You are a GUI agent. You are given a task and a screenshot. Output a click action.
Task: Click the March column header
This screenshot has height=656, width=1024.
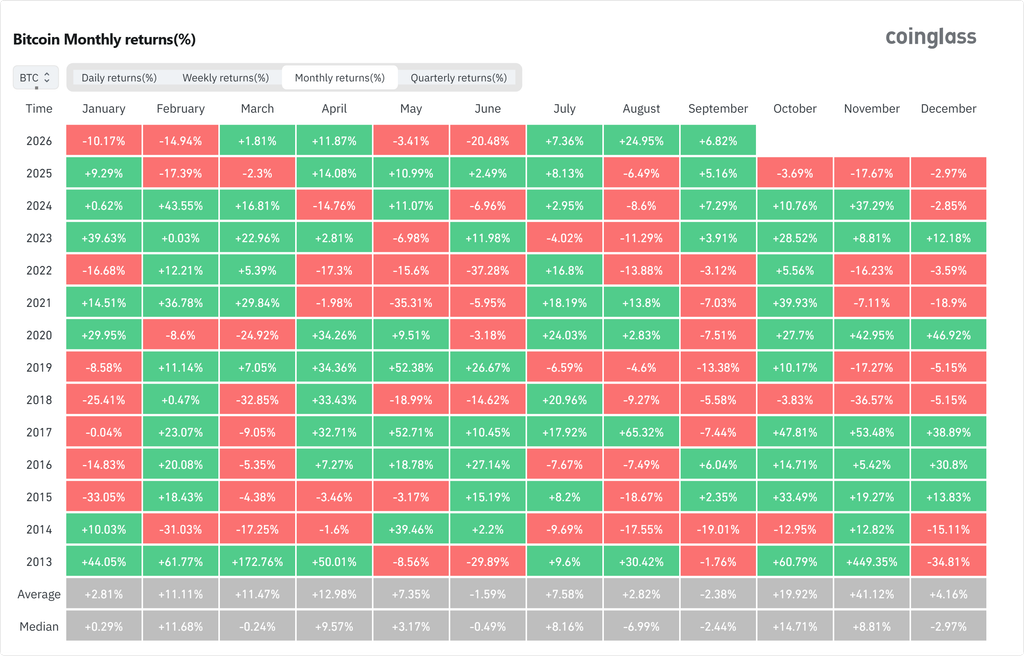[x=257, y=108]
